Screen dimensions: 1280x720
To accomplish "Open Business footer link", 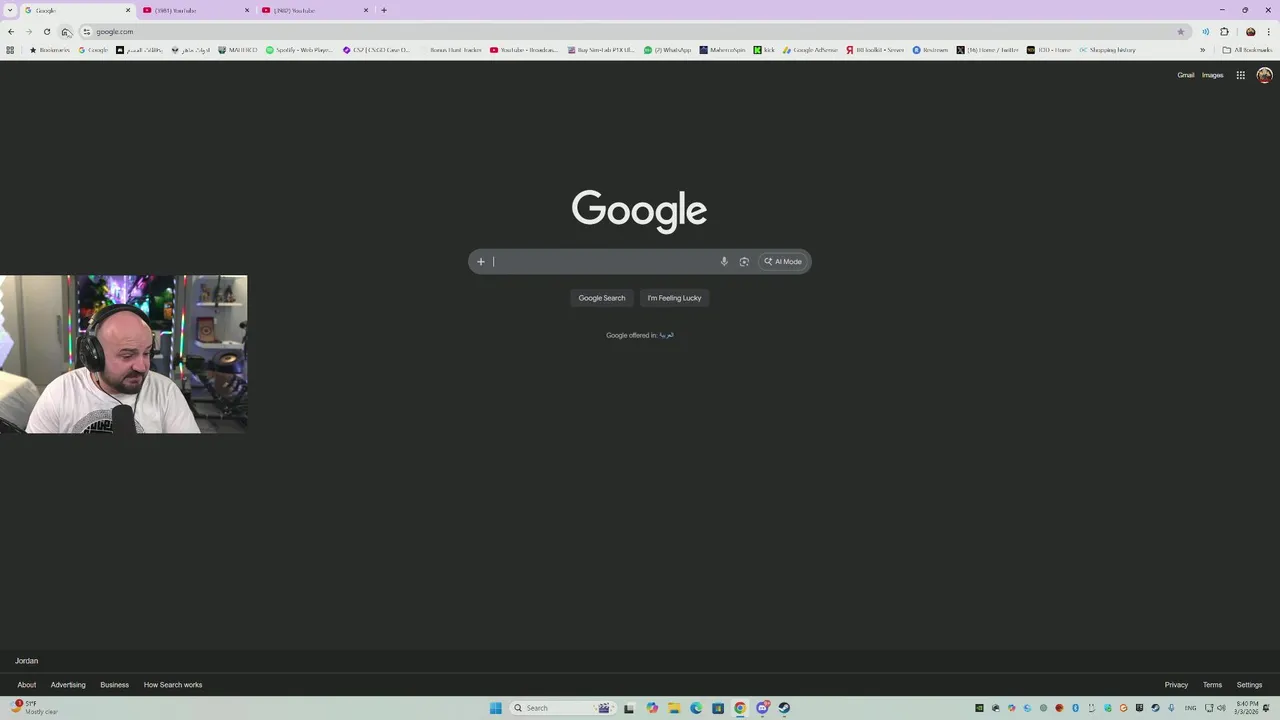I will [x=114, y=685].
